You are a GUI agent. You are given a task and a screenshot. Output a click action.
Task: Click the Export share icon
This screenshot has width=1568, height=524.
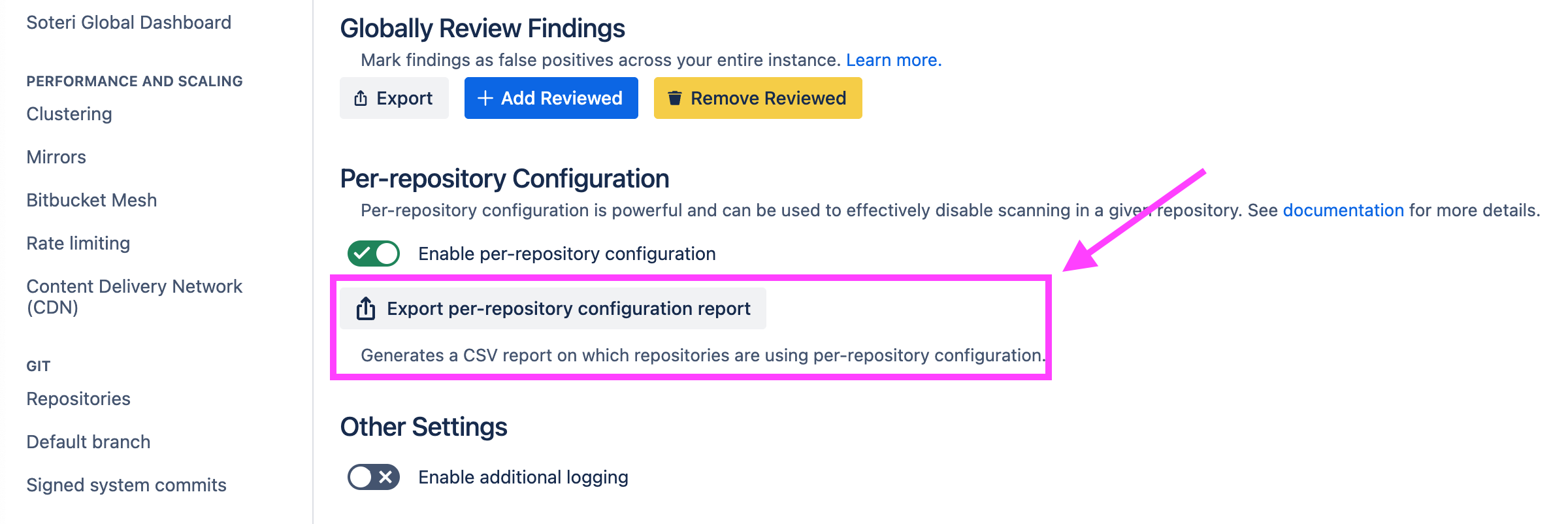361,98
